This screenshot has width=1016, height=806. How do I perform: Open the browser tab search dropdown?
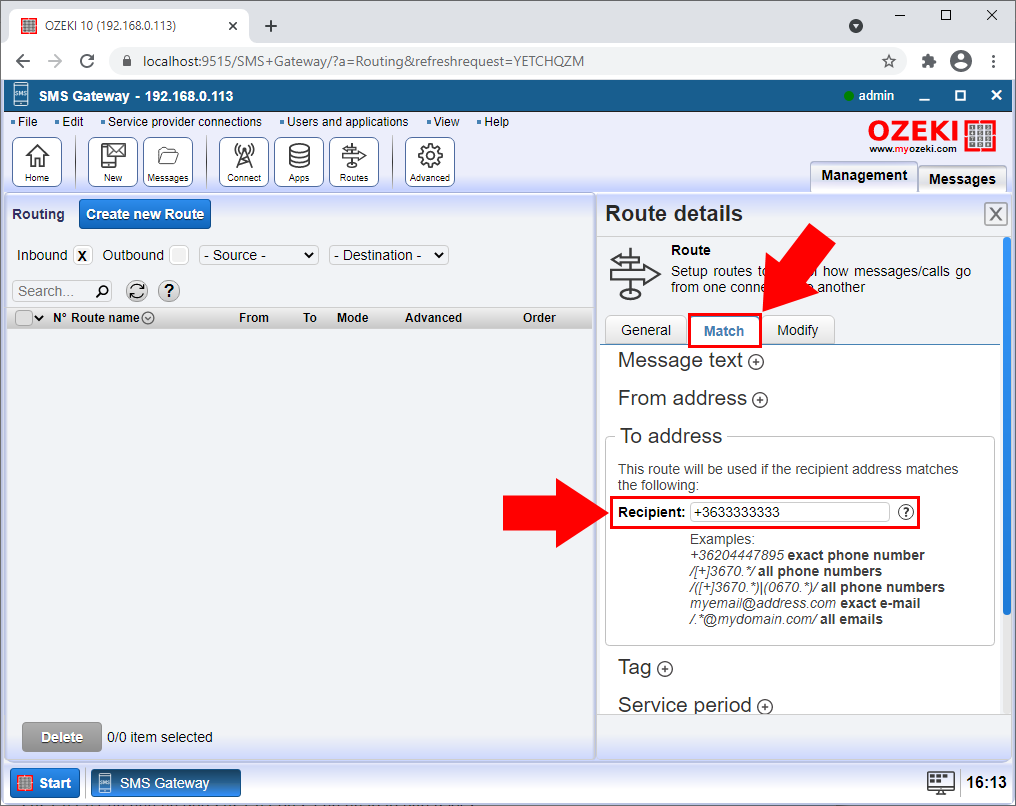pyautogui.click(x=856, y=26)
